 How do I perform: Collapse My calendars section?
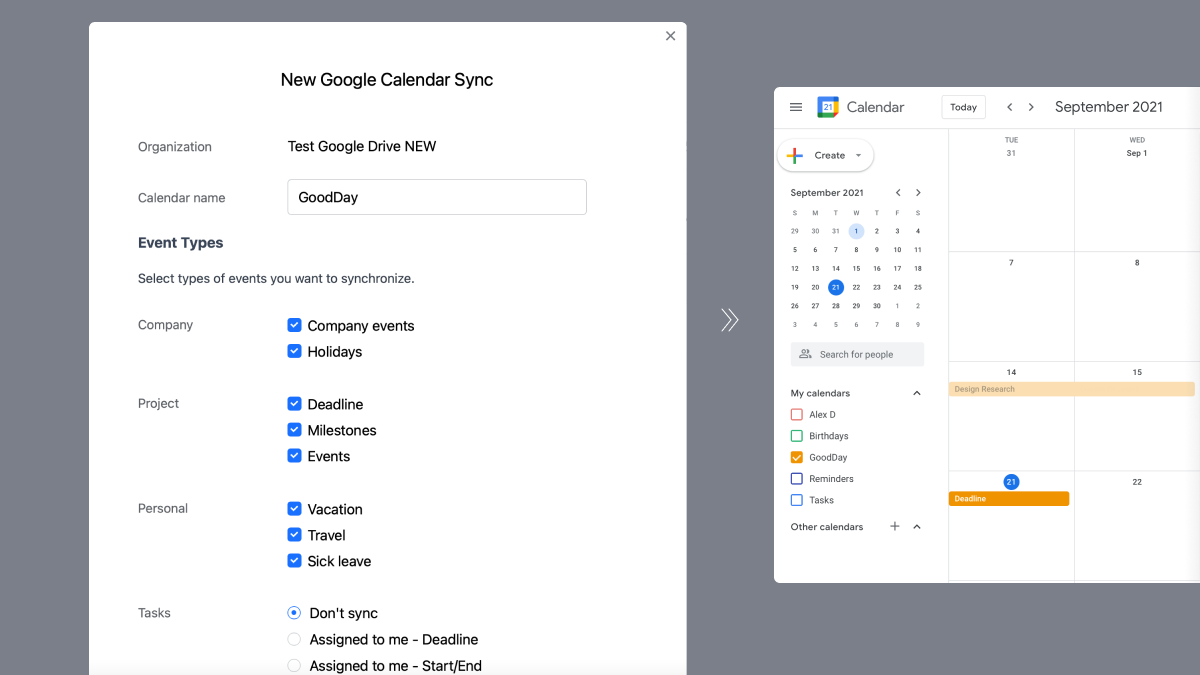click(917, 393)
